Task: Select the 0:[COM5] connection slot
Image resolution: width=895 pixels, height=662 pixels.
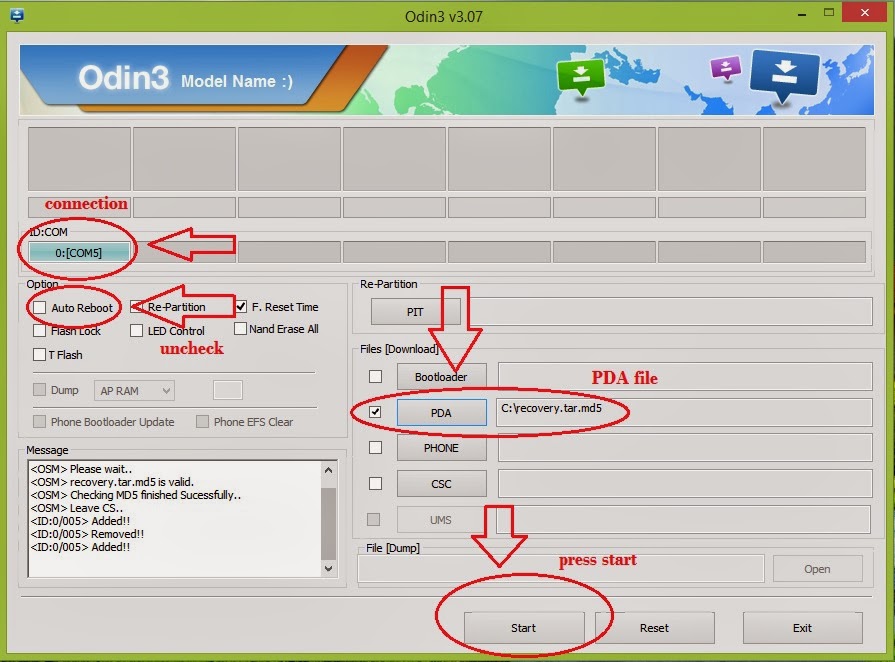Action: click(79, 252)
